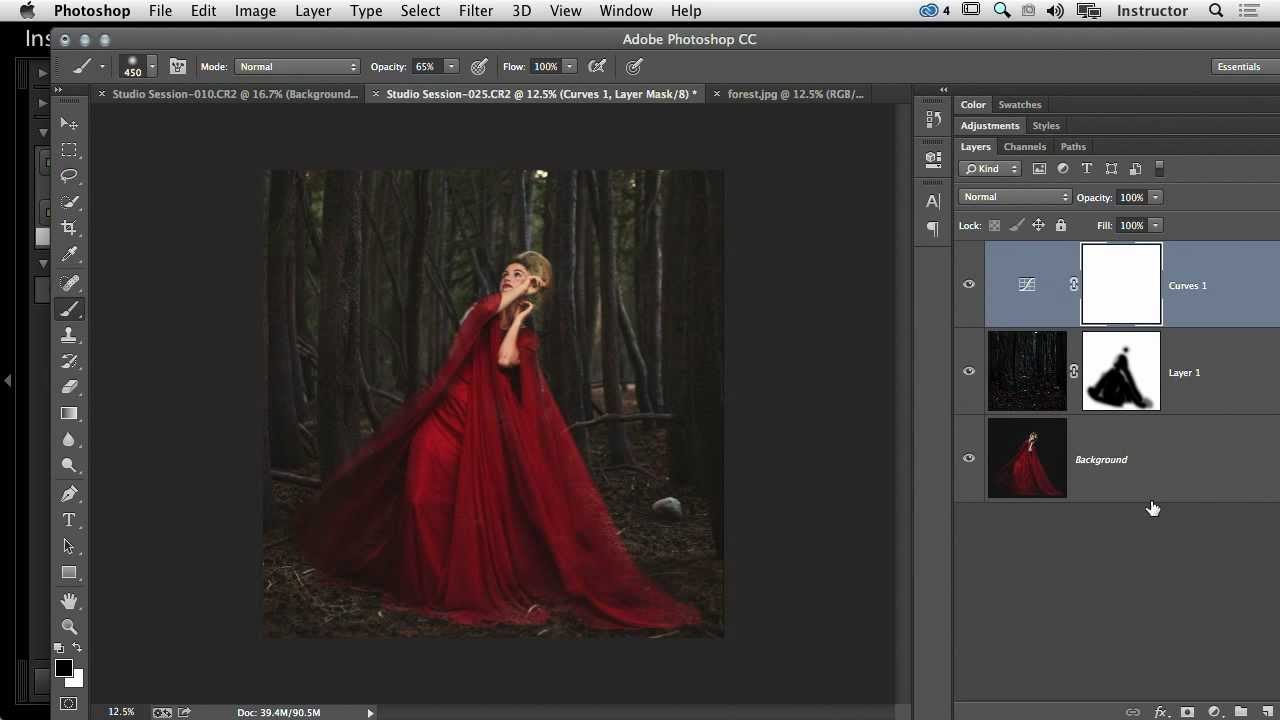
Task: Select the Lasso tool
Action: [x=69, y=176]
